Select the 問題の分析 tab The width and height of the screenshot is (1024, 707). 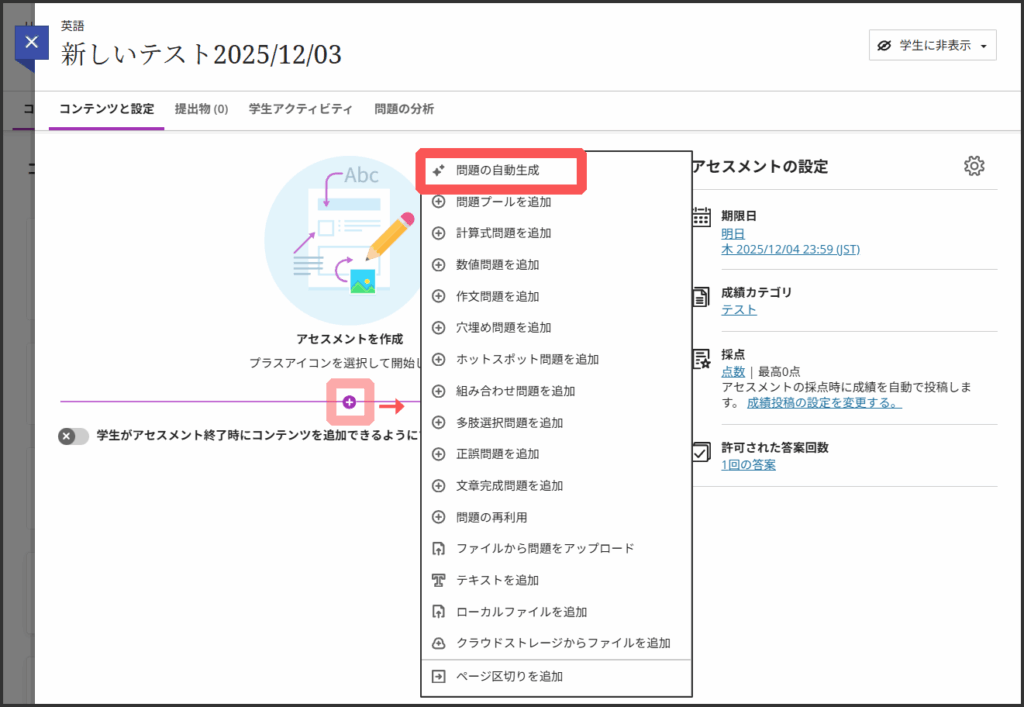404,109
